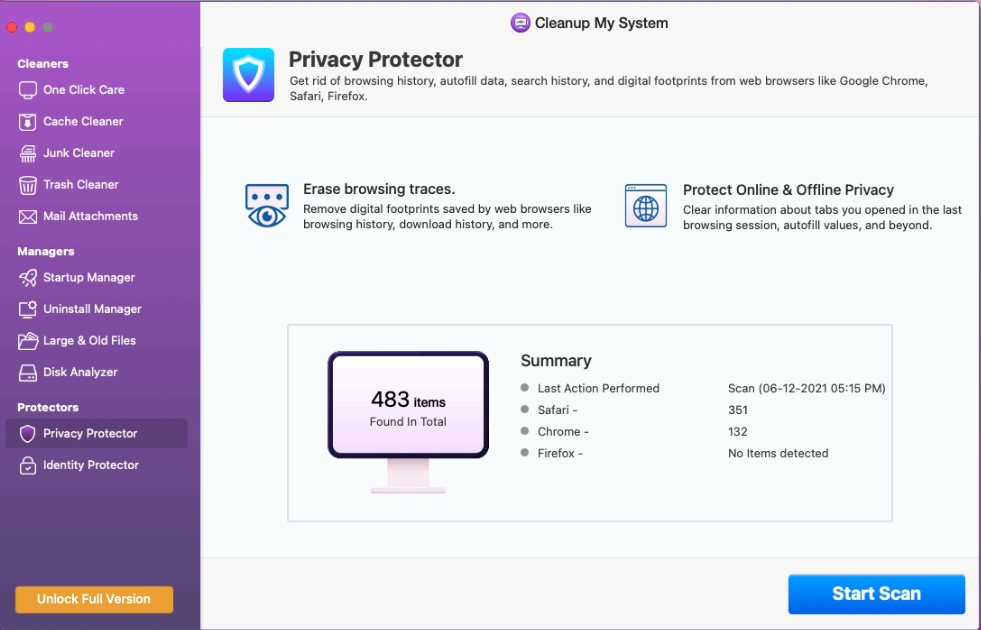Click the Erase browsing traces heading
The width and height of the screenshot is (981, 630).
[379, 189]
